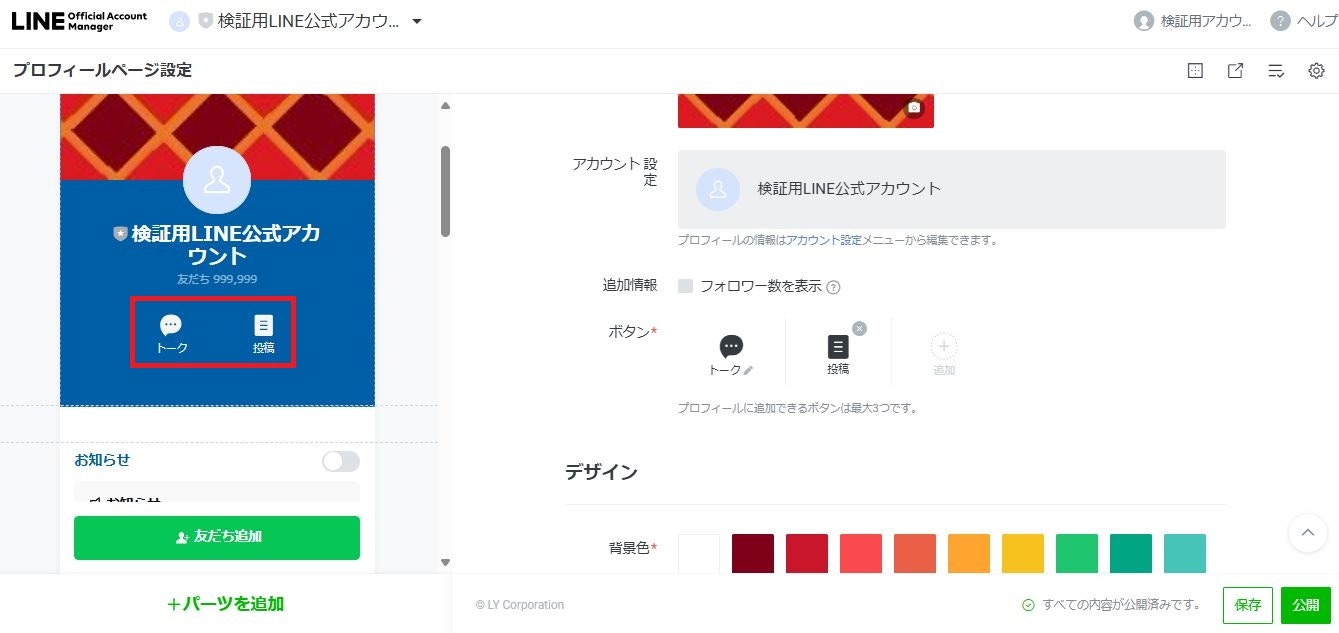Viewport: 1339px width, 633px height.
Task: Click the デザイン section heading
Action: (x=601, y=472)
